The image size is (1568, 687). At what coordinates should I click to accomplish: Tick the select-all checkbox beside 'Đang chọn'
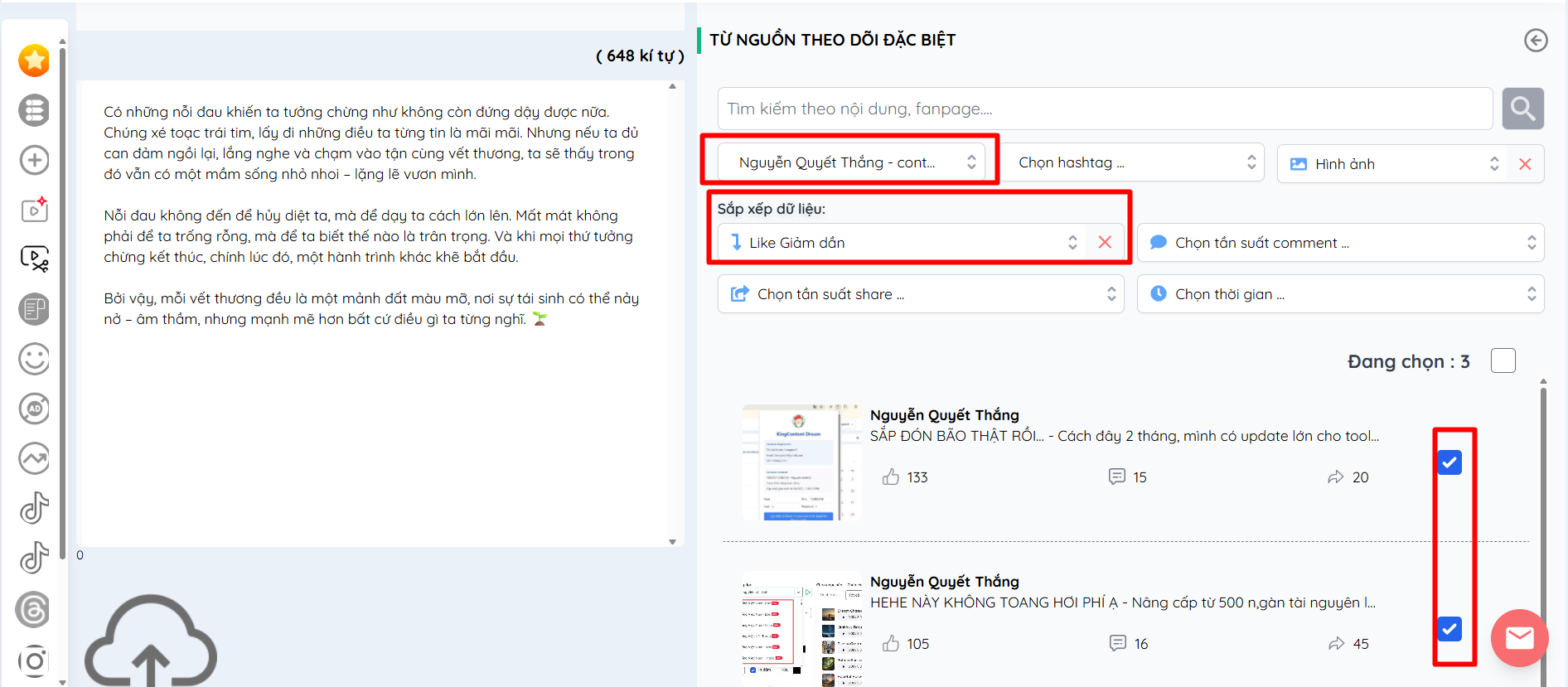click(1503, 360)
